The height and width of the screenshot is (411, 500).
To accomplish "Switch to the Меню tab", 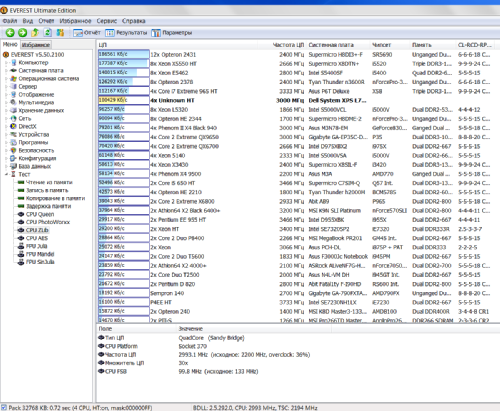I will (10, 44).
